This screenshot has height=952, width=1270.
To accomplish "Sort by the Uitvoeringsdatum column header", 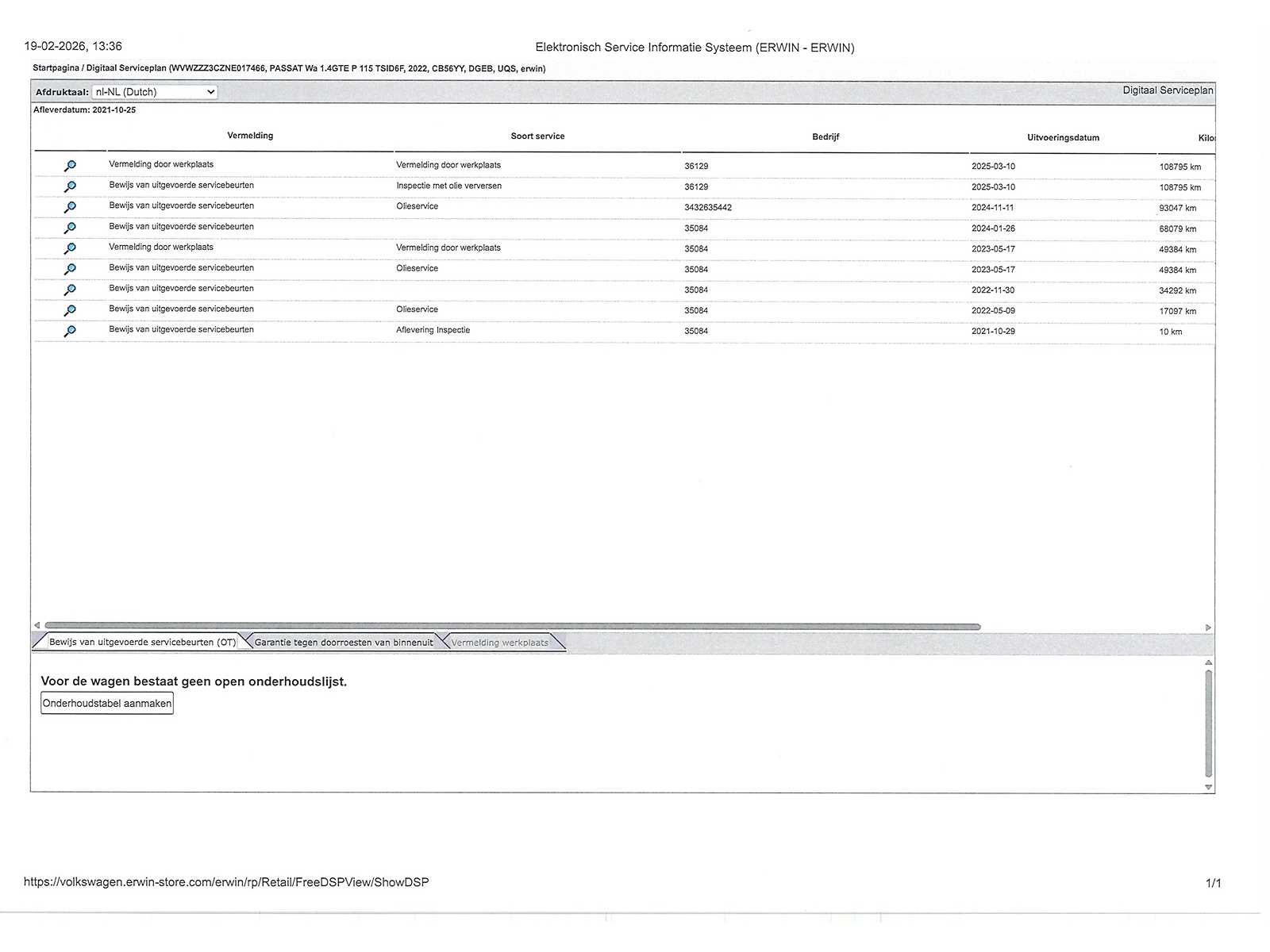I will point(1063,137).
